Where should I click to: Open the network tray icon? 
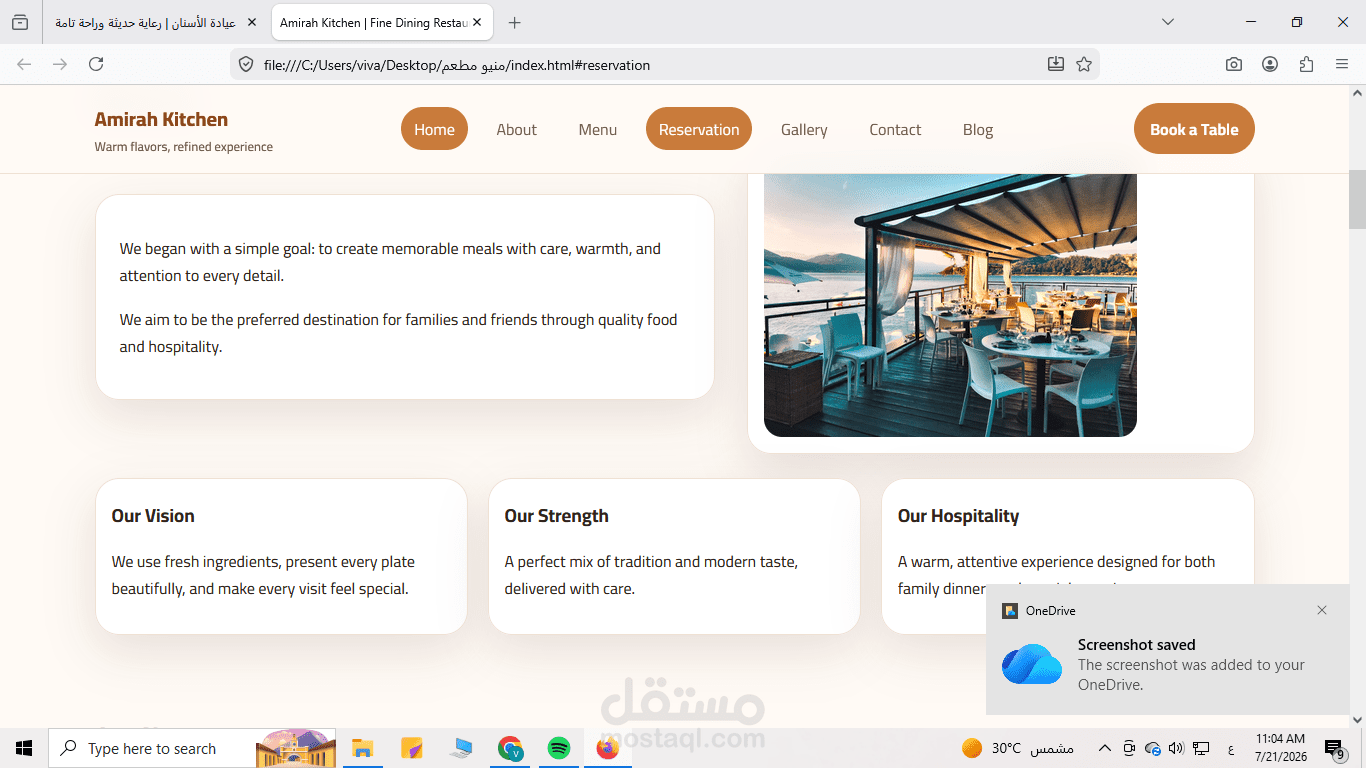pyautogui.click(x=1201, y=748)
